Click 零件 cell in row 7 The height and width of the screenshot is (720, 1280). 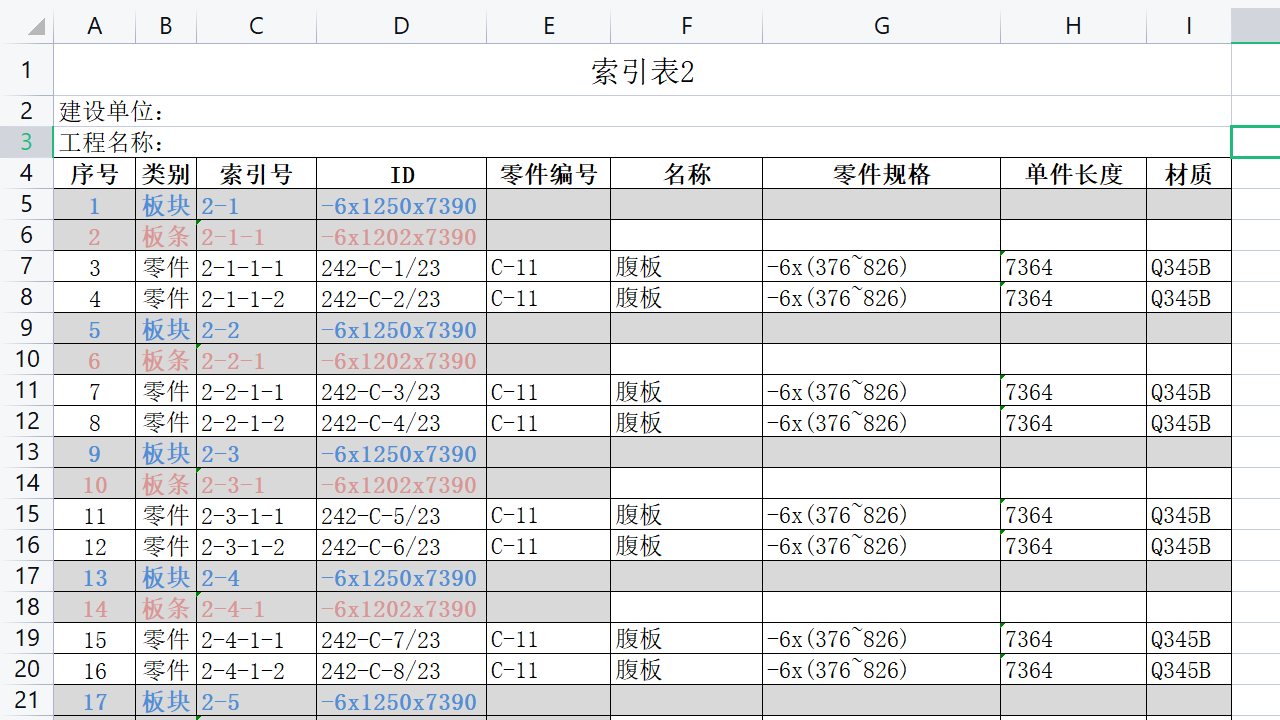tap(166, 267)
